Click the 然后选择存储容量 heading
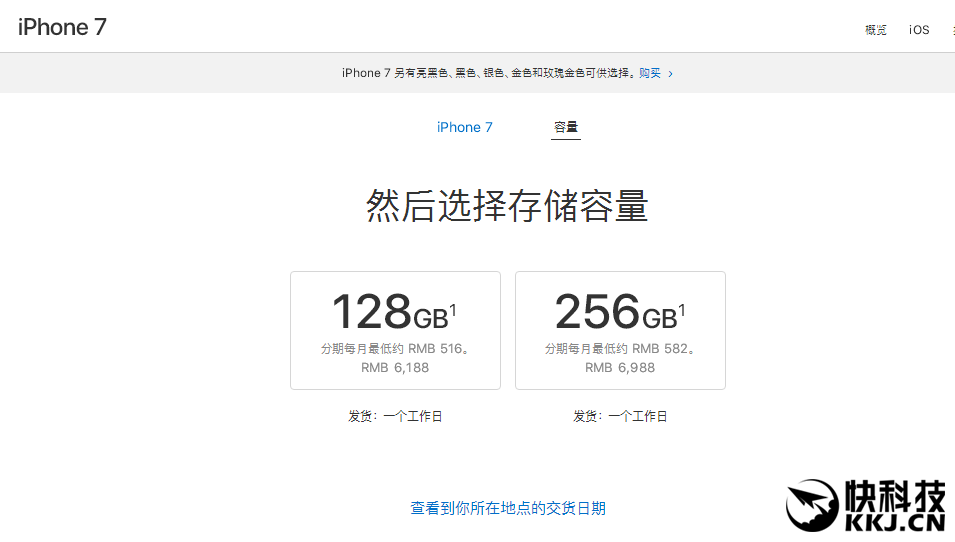 [x=507, y=206]
